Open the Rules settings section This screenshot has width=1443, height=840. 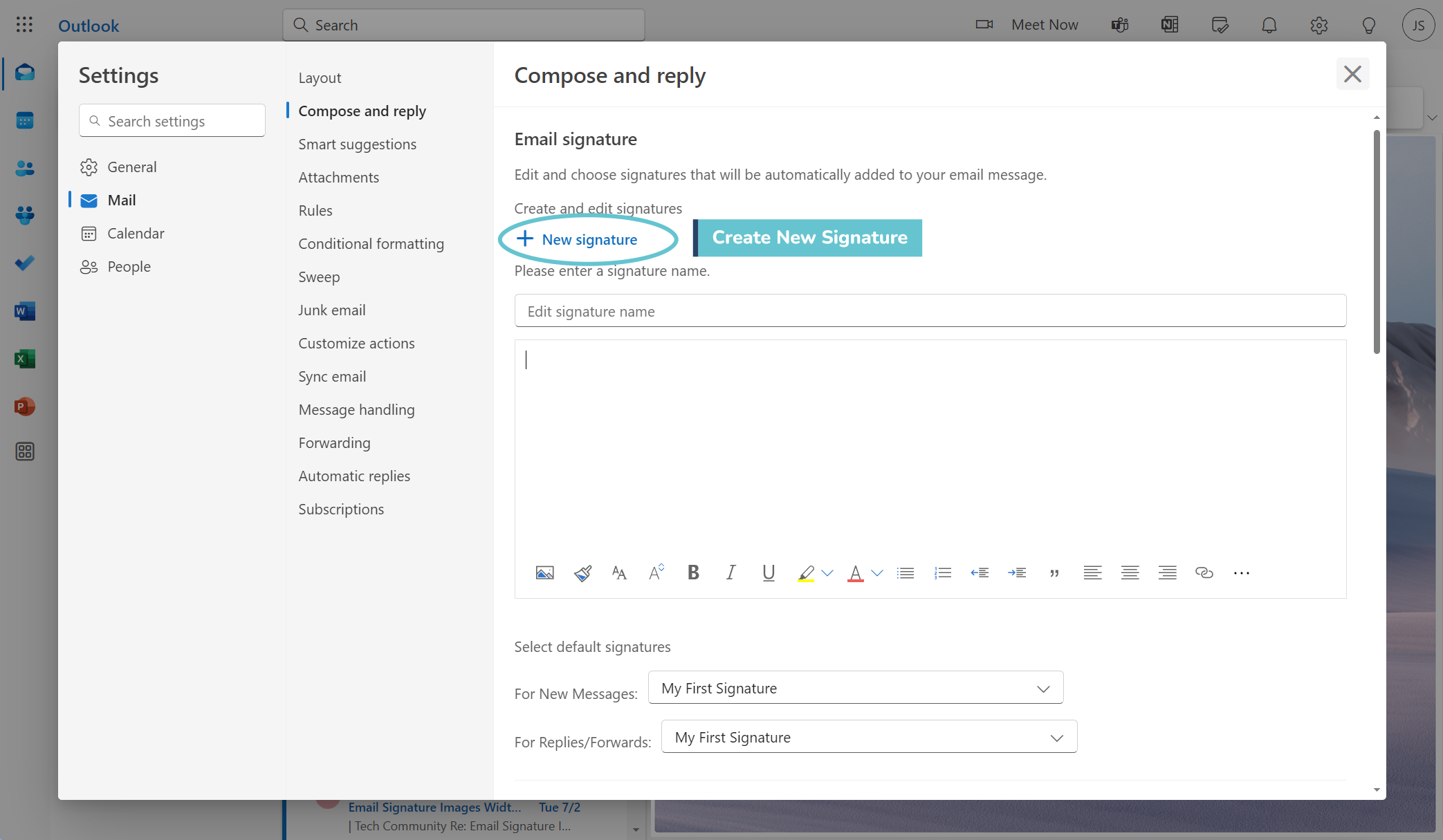(x=315, y=210)
